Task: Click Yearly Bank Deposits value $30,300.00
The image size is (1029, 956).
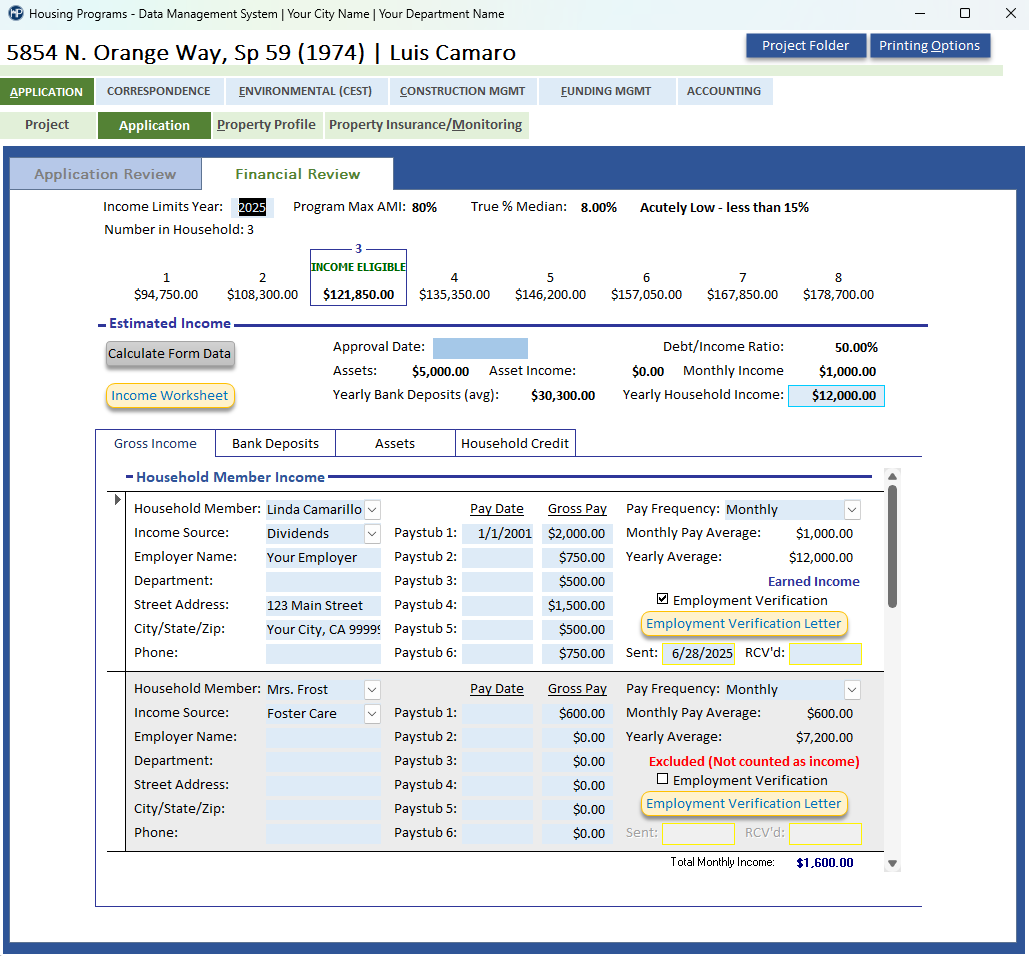Action: tap(563, 396)
